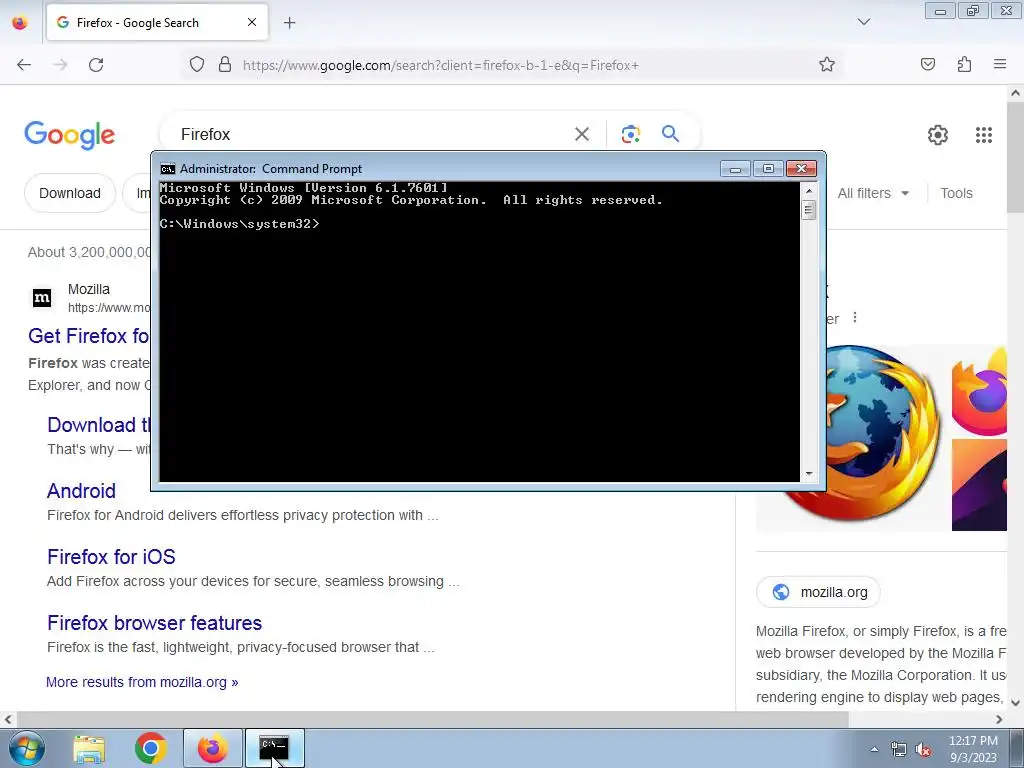This screenshot has width=1024, height=768.
Task: Click Command Prompt scrollbar up arrow
Action: click(808, 191)
